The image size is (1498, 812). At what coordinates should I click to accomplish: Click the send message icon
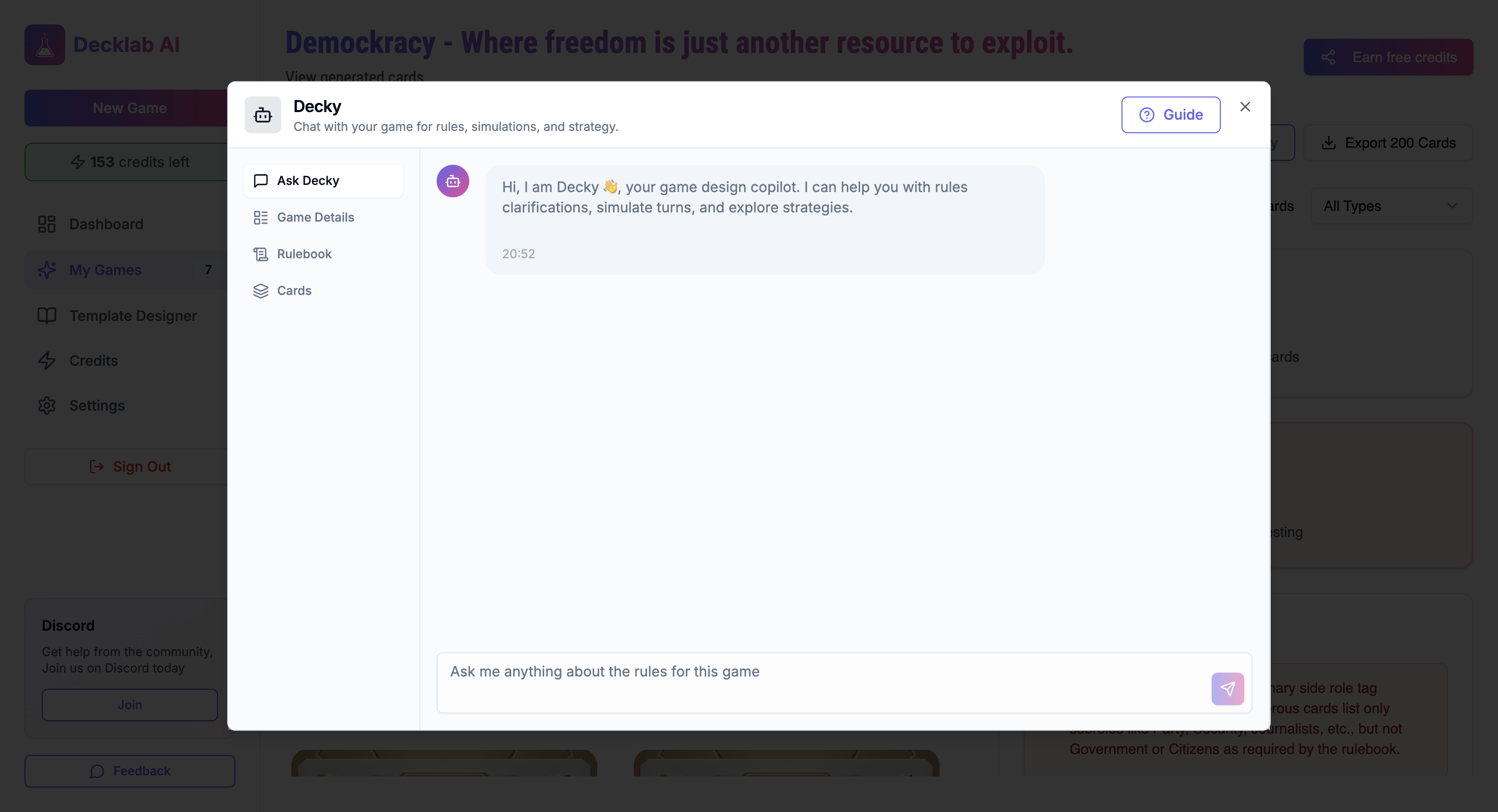point(1227,688)
